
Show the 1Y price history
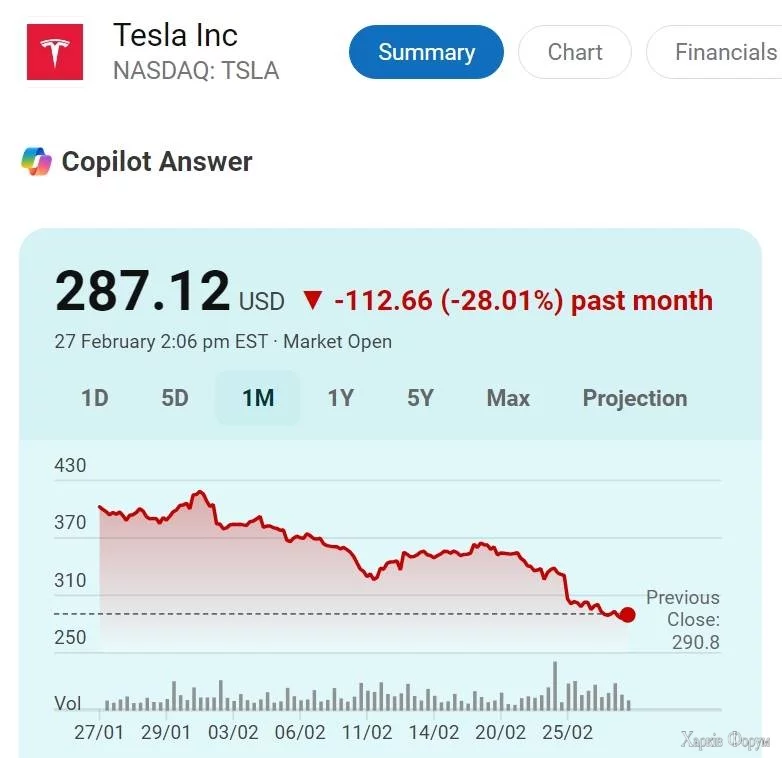click(x=341, y=398)
